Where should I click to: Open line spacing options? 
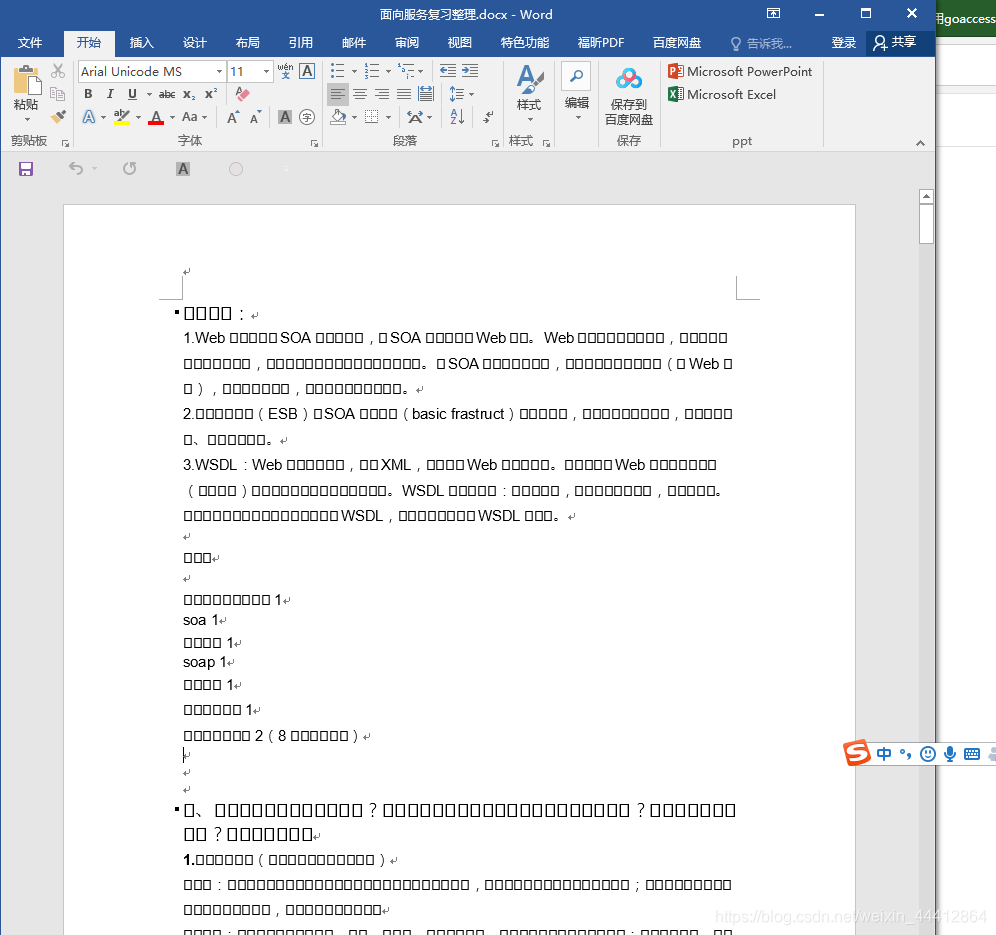[x=461, y=94]
